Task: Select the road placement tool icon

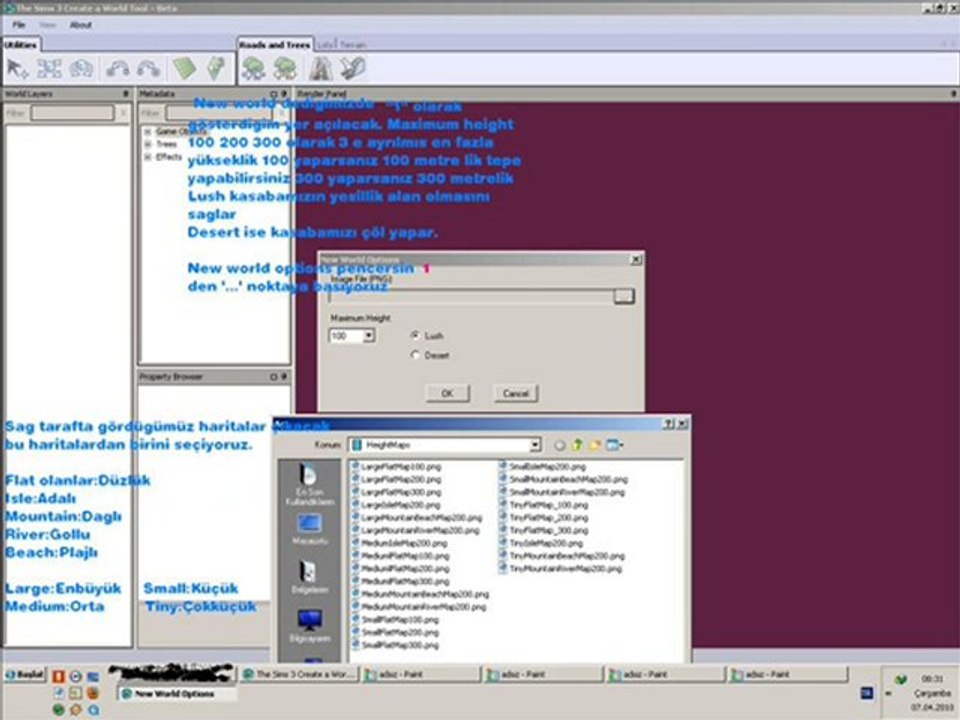Action: pos(320,69)
